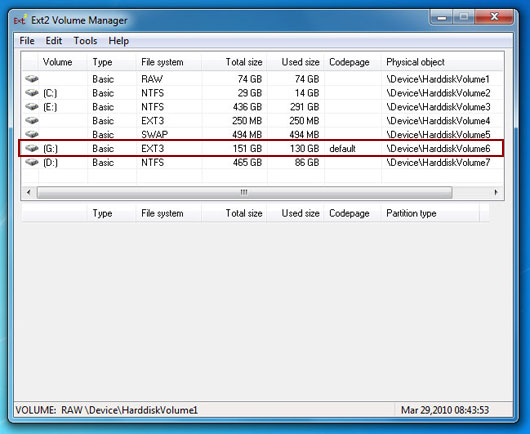Select the drive icon of the C: volume

pos(32,93)
